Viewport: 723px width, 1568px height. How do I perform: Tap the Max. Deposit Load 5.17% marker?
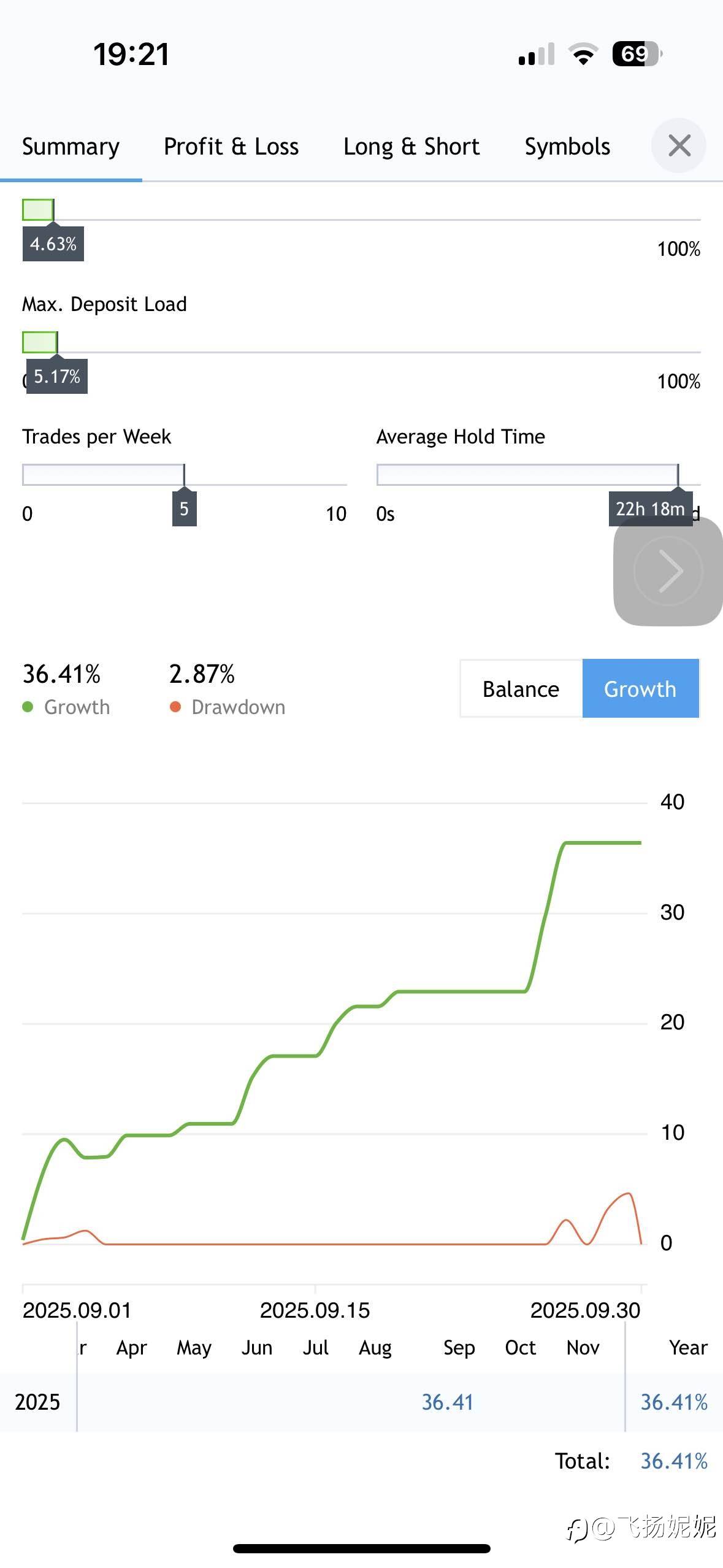(57, 376)
